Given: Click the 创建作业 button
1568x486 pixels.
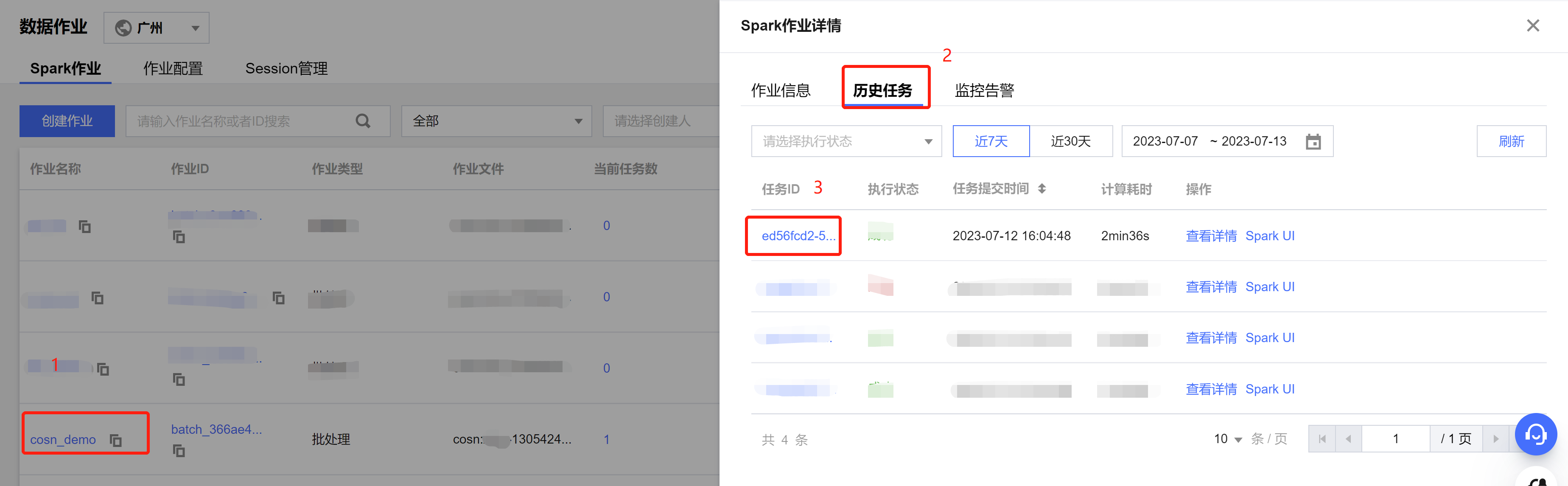Looking at the screenshot, I should [67, 121].
